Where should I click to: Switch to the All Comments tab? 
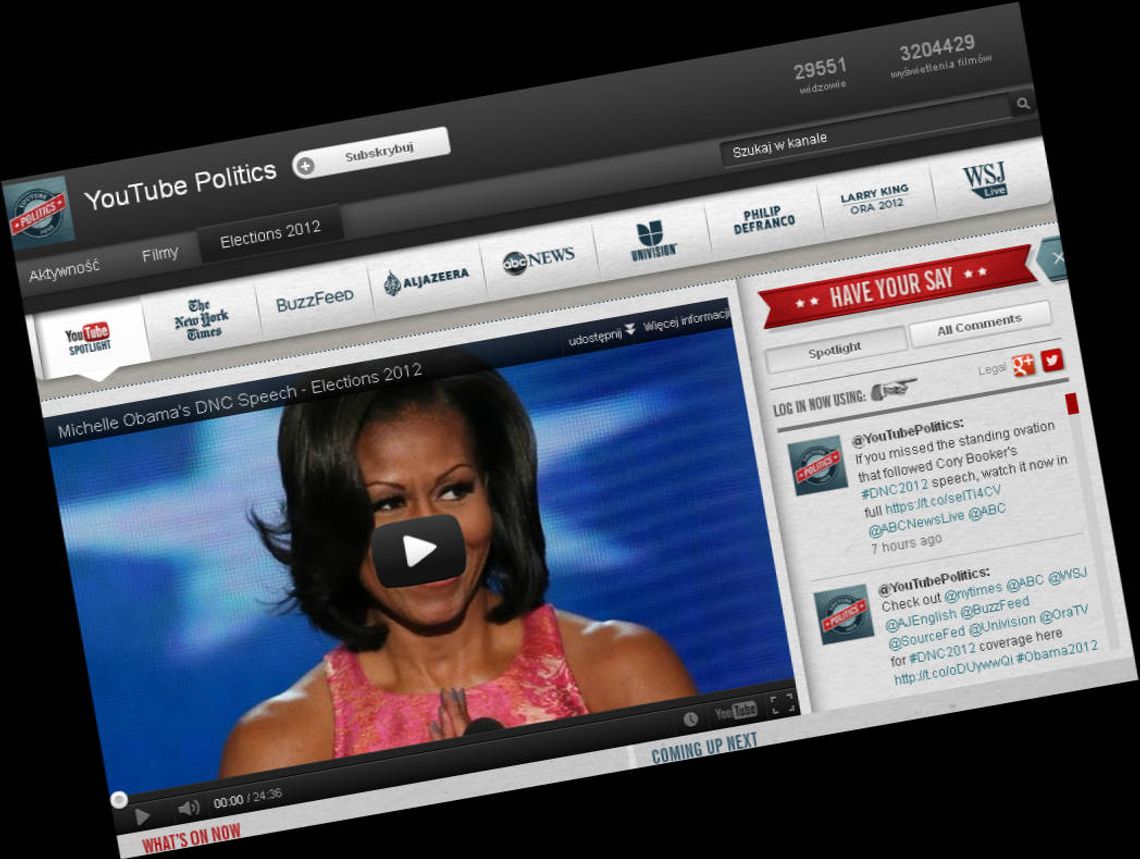(979, 324)
